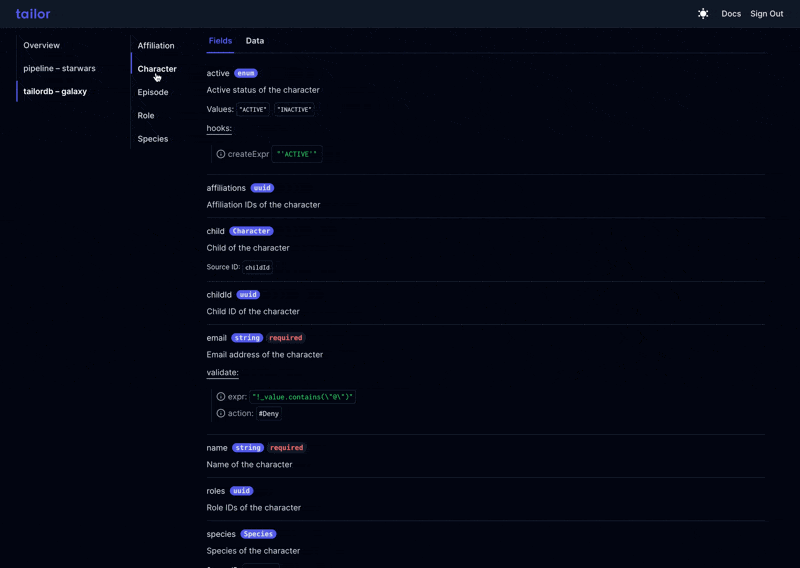The image size is (800, 568).
Task: Click the Character badge beside child
Action: click(x=251, y=231)
